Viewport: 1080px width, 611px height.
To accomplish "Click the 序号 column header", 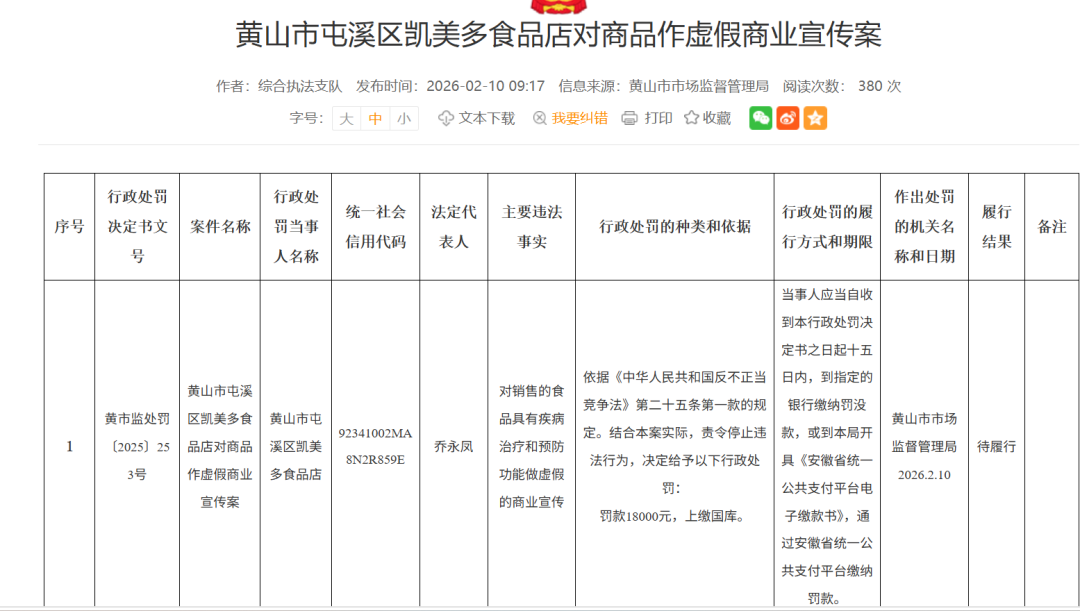I will [70, 227].
